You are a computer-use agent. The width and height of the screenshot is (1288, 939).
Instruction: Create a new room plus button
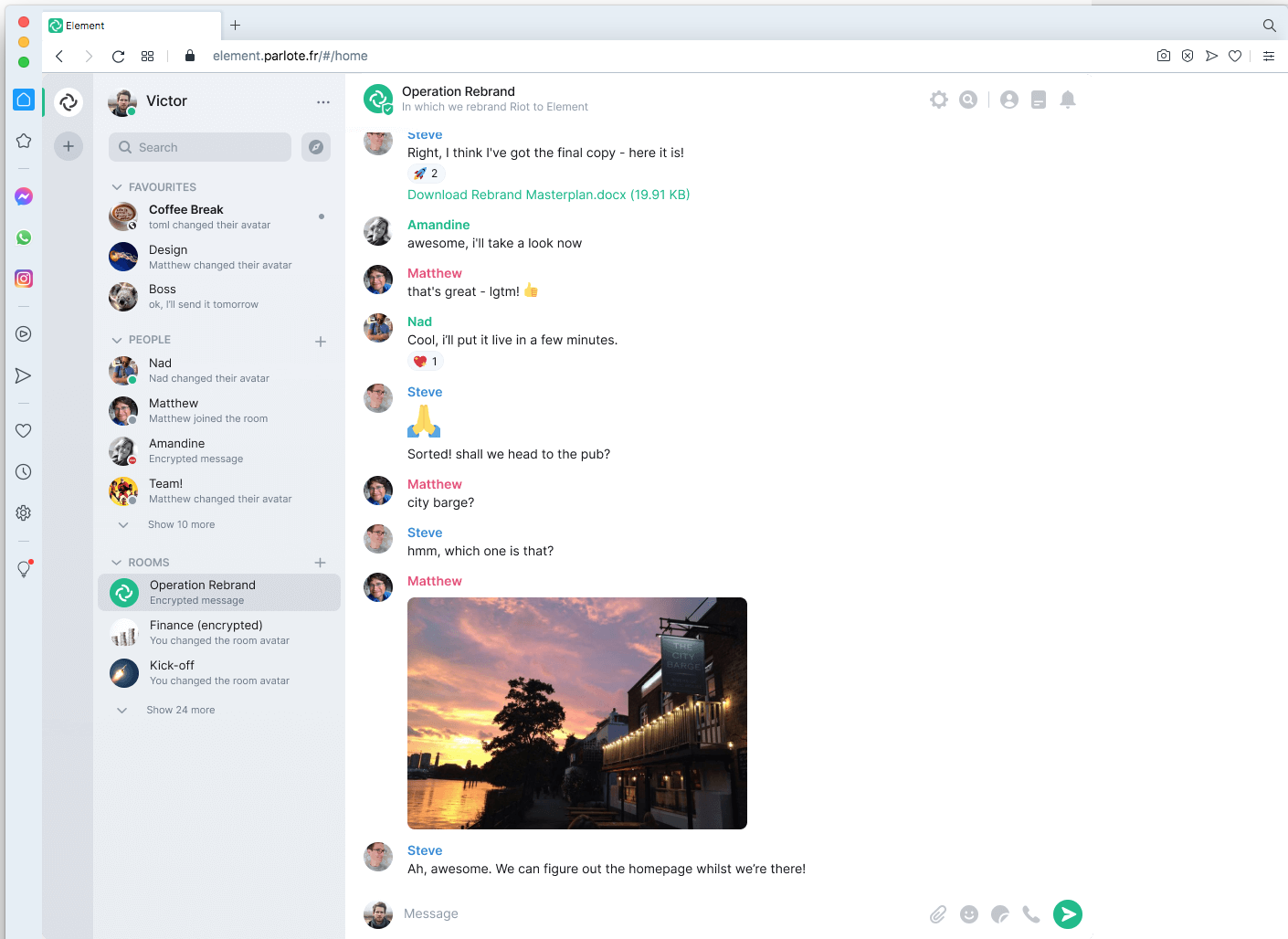tap(321, 563)
